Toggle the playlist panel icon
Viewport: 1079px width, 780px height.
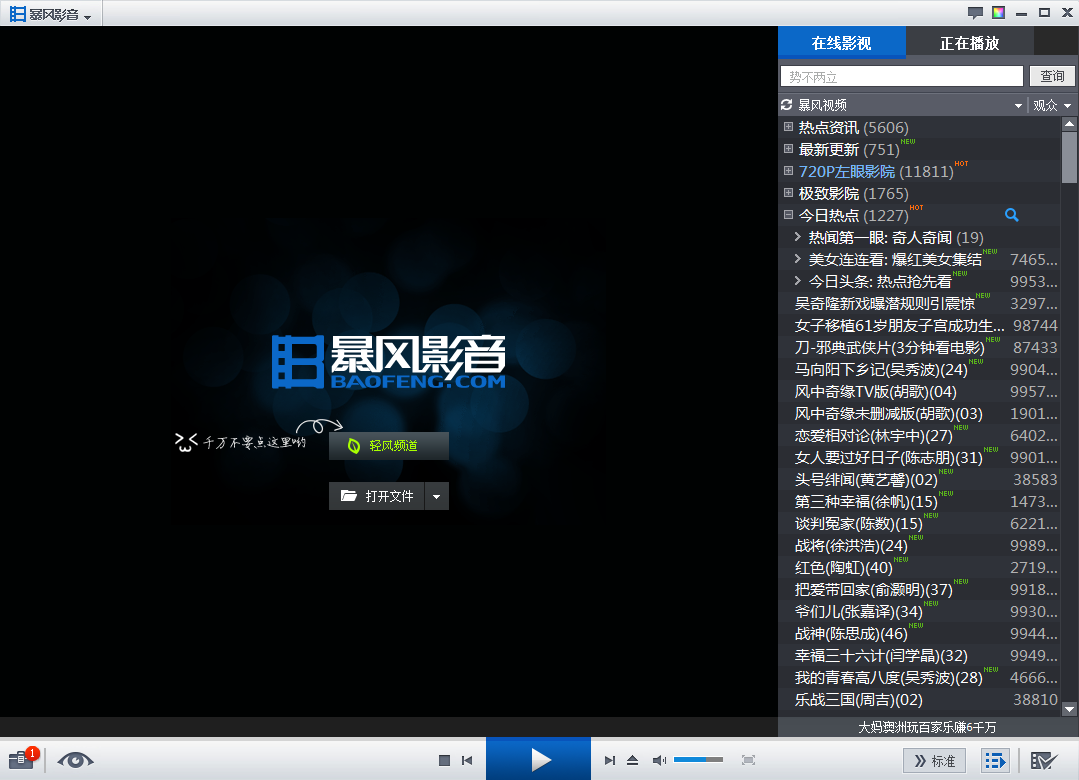pyautogui.click(x=995, y=760)
